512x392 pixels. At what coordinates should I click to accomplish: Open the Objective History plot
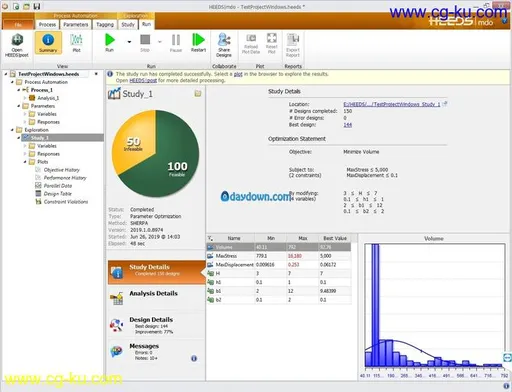(62, 170)
